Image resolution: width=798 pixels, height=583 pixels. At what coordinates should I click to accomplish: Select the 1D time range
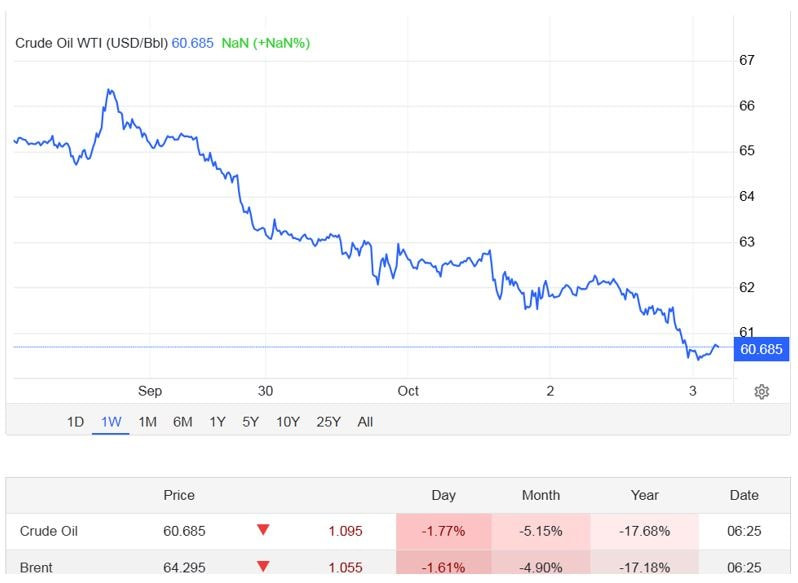[75, 422]
